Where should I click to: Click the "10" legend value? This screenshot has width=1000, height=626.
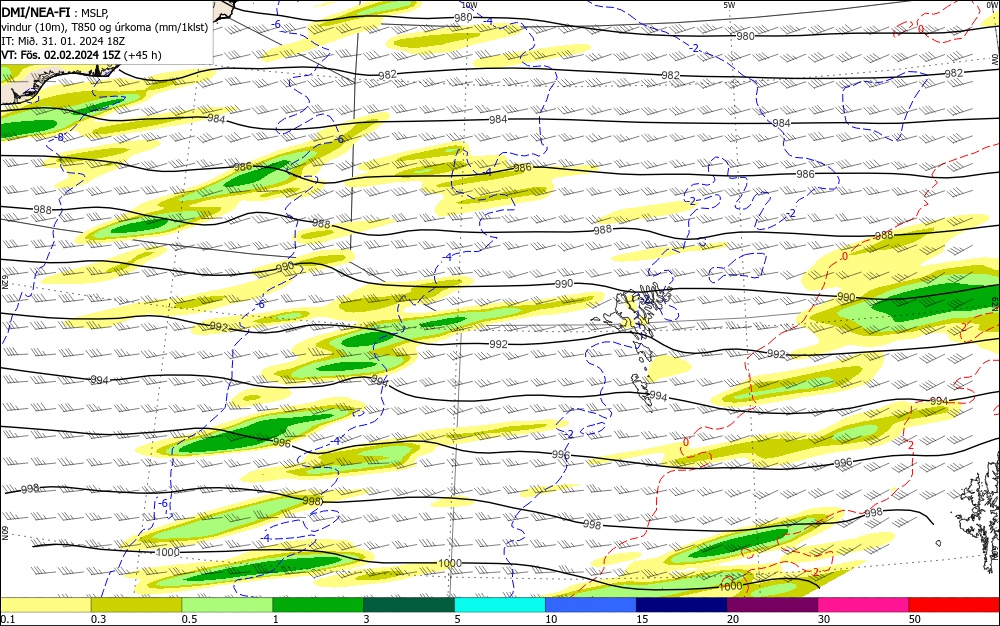click(x=551, y=619)
